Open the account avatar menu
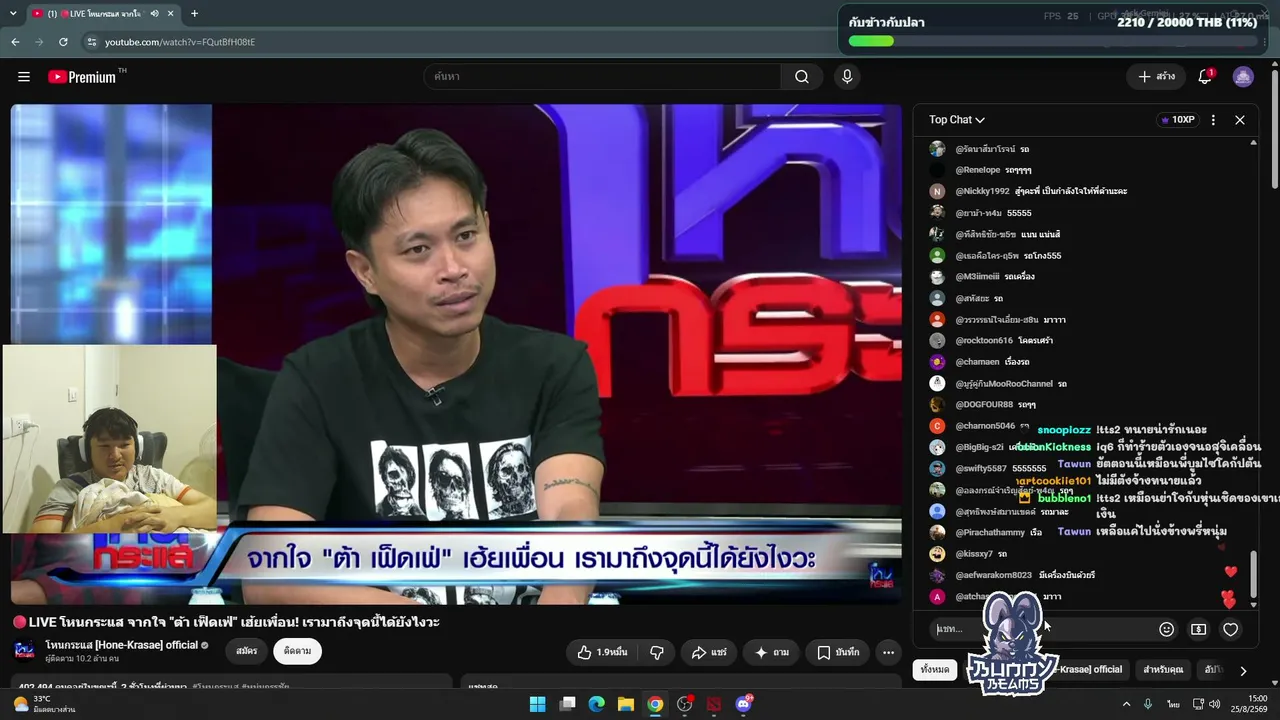Image resolution: width=1280 pixels, height=720 pixels. pos(1243,77)
